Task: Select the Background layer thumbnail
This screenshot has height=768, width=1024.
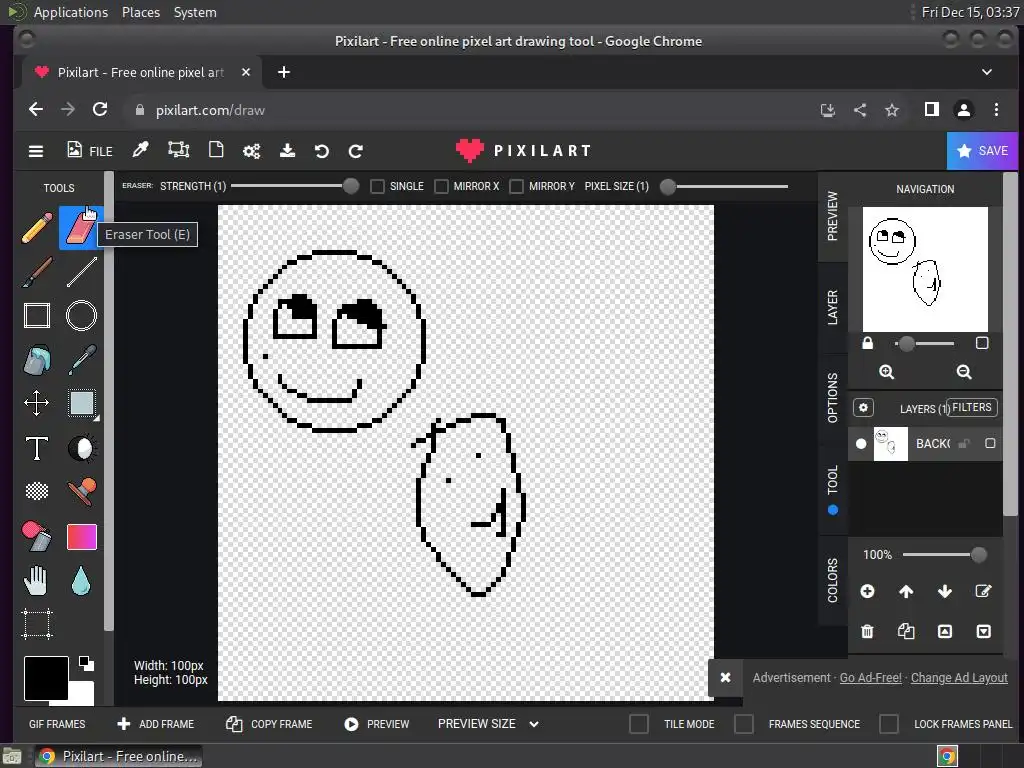Action: [x=890, y=444]
